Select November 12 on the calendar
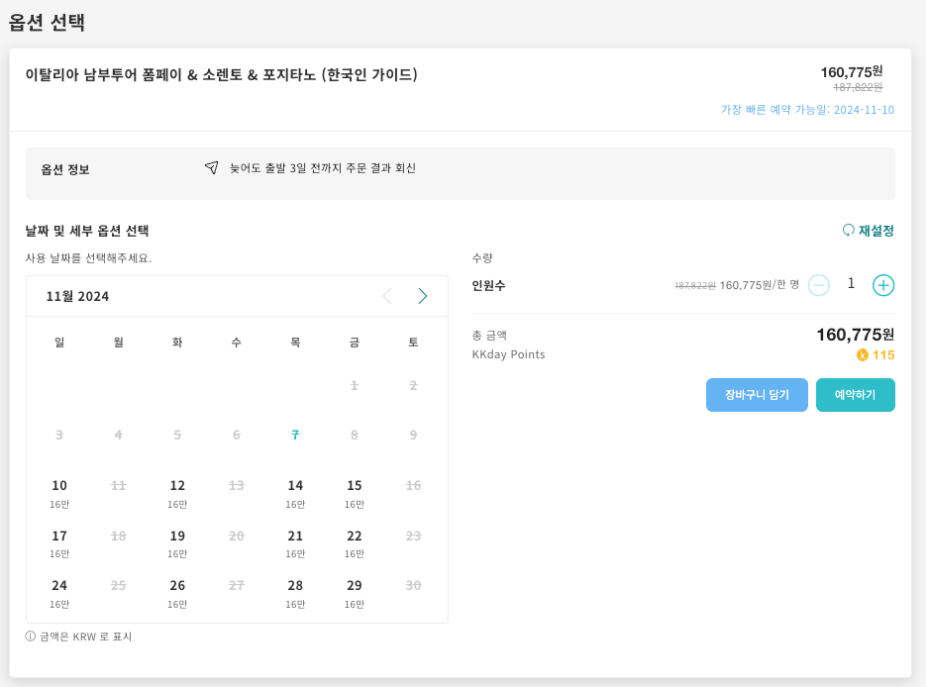This screenshot has width=926, height=687. coord(177,493)
